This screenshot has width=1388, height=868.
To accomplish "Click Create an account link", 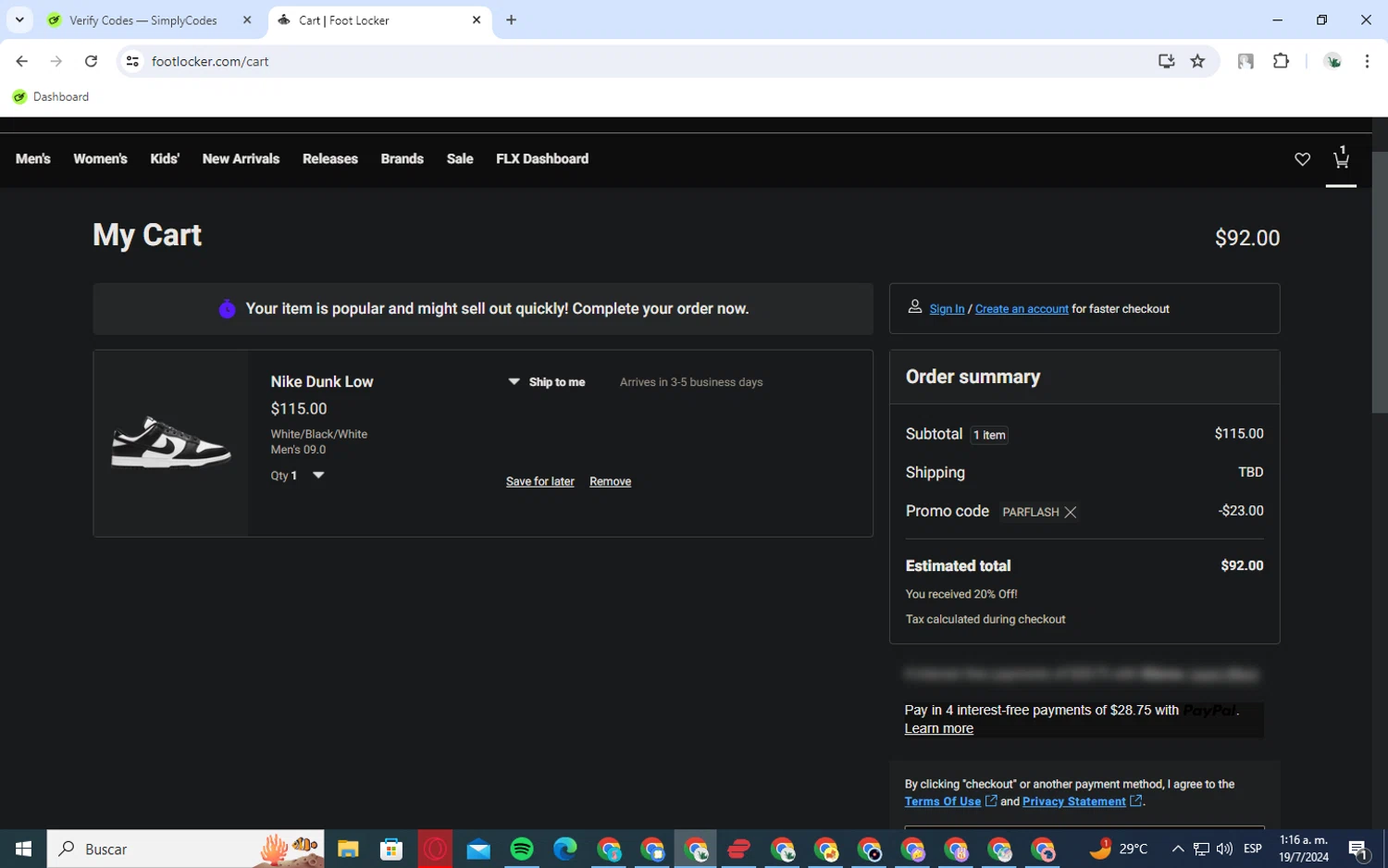I will coord(1022,309).
